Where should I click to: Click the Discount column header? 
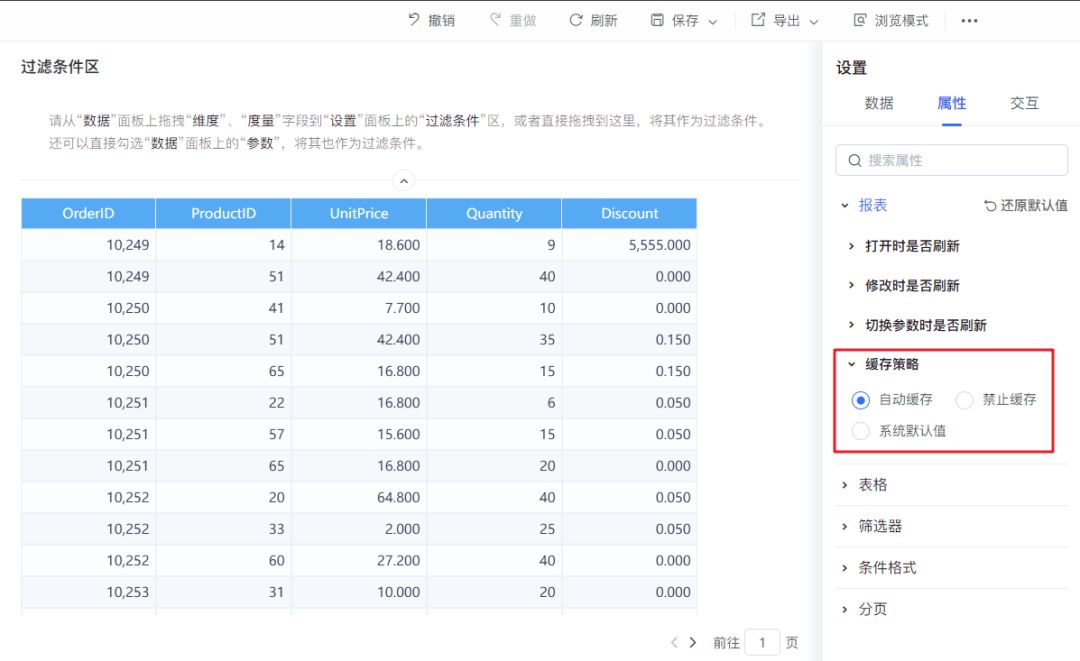coord(630,213)
